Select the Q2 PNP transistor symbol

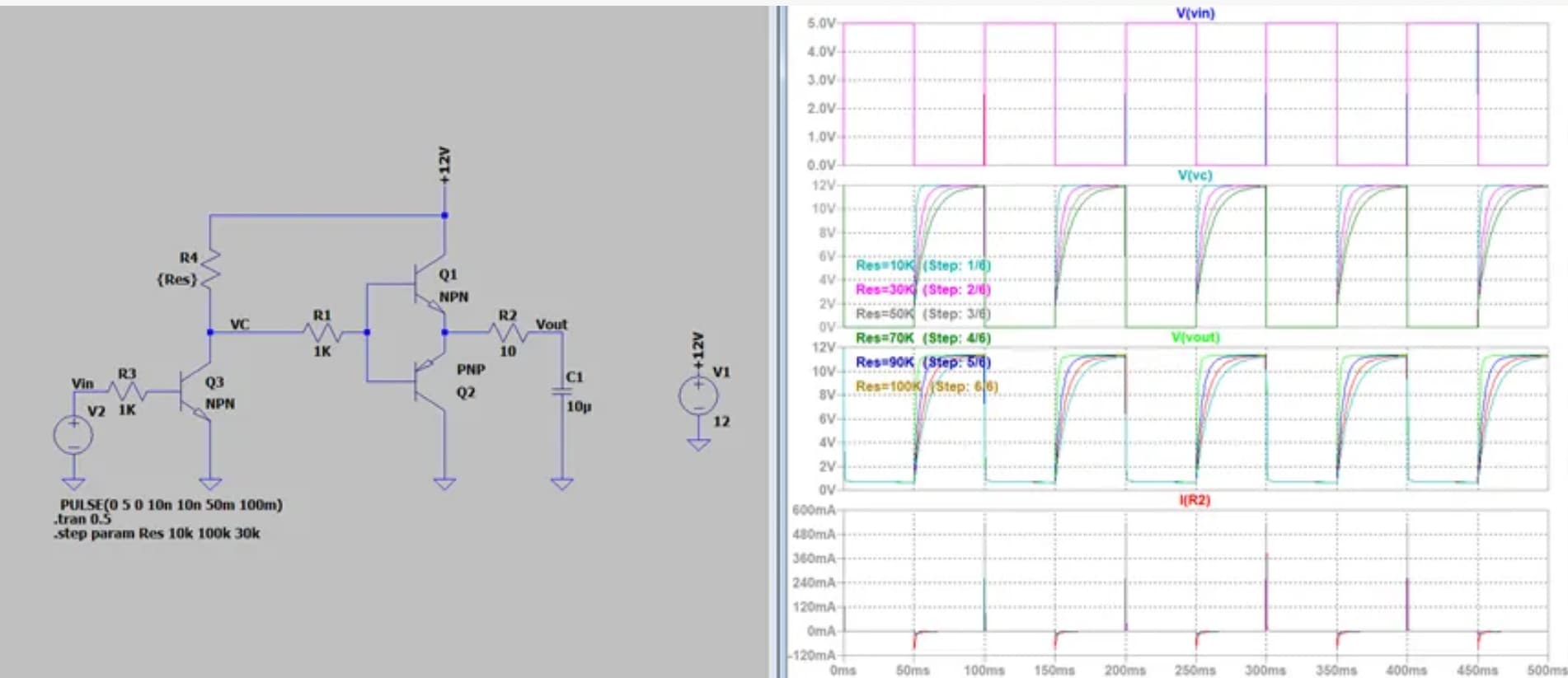[x=427, y=380]
